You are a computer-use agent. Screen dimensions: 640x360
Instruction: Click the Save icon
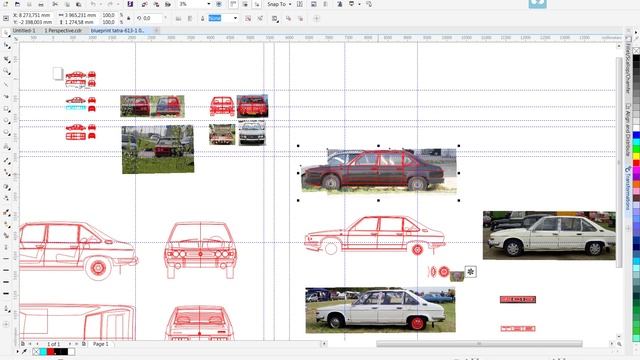(29, 4)
